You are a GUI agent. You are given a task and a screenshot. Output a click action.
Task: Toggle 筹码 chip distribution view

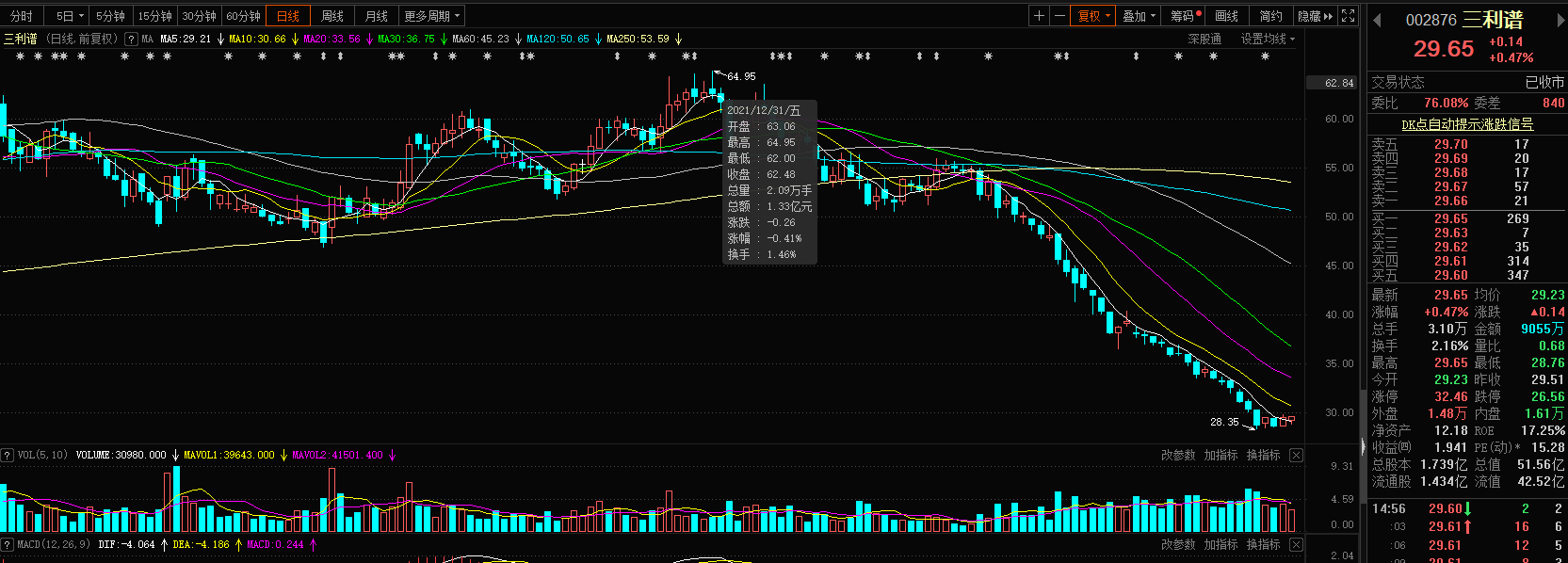pyautogui.click(x=1186, y=16)
